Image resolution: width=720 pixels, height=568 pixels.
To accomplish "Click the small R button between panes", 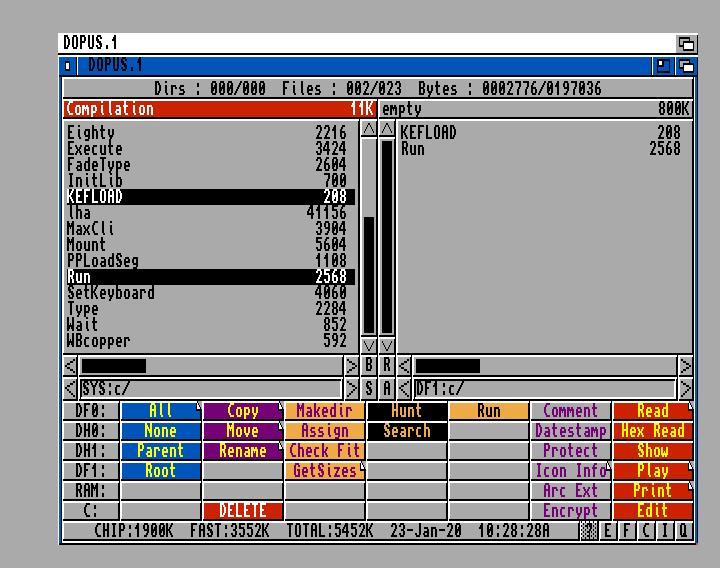I will tap(387, 367).
